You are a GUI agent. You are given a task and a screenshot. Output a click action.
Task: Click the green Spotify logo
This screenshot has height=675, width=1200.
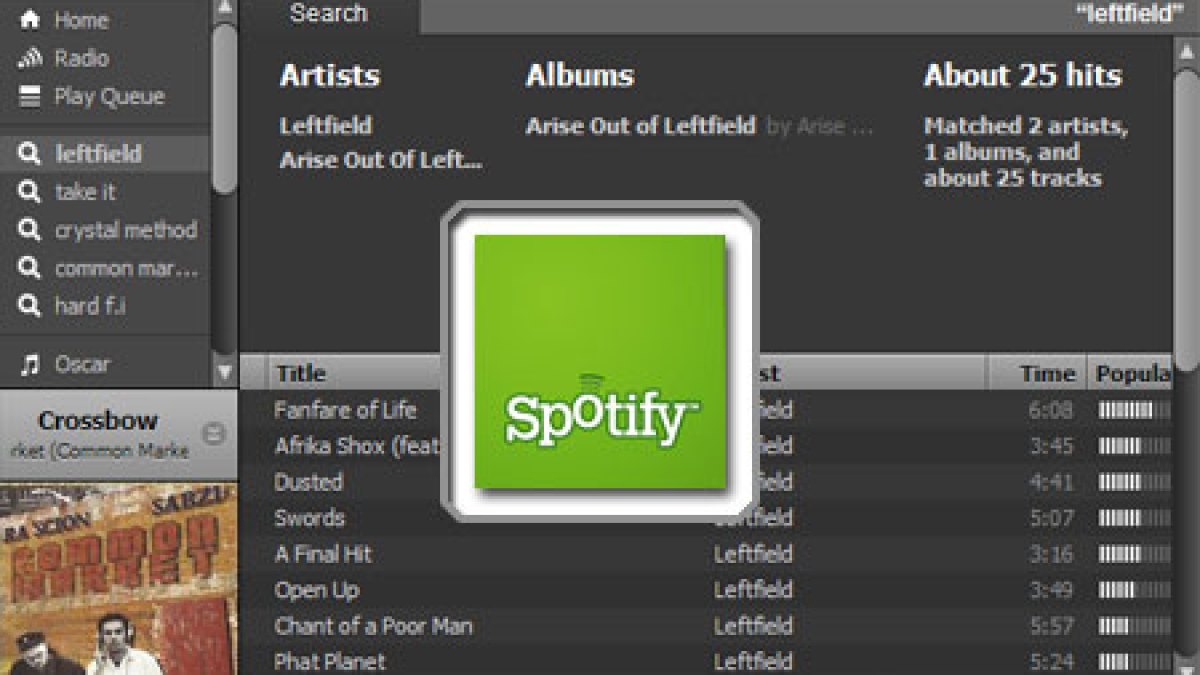(x=599, y=361)
